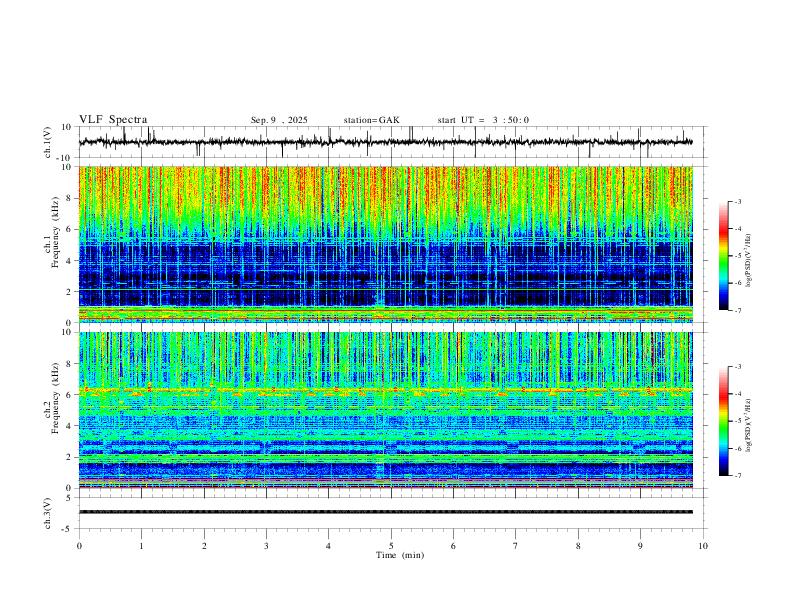This screenshot has width=792, height=612.
Task: Click the ch.2 spectrogram "6" kHz tick label
Action: [69, 394]
